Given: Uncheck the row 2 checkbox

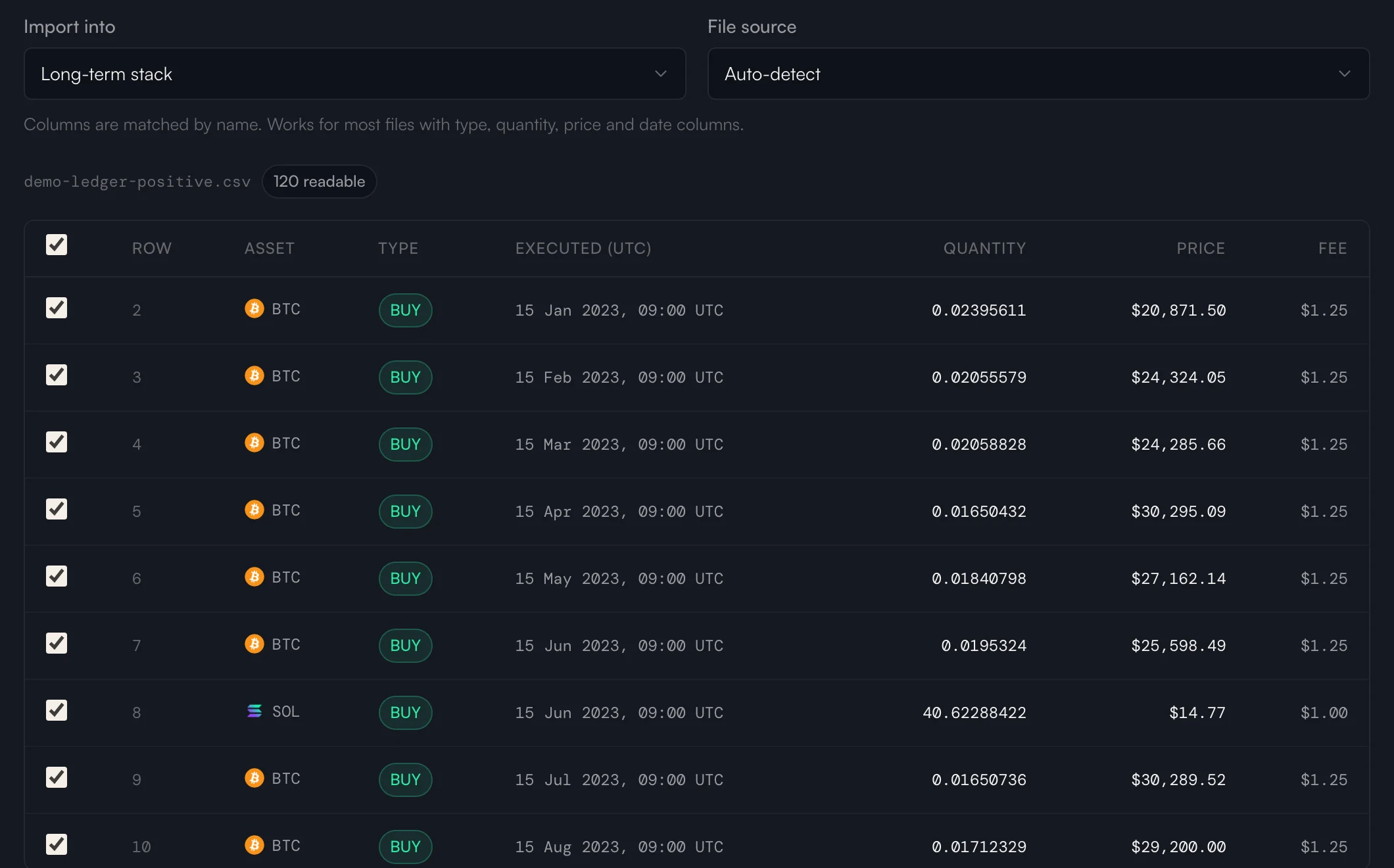Looking at the screenshot, I should click(x=57, y=308).
